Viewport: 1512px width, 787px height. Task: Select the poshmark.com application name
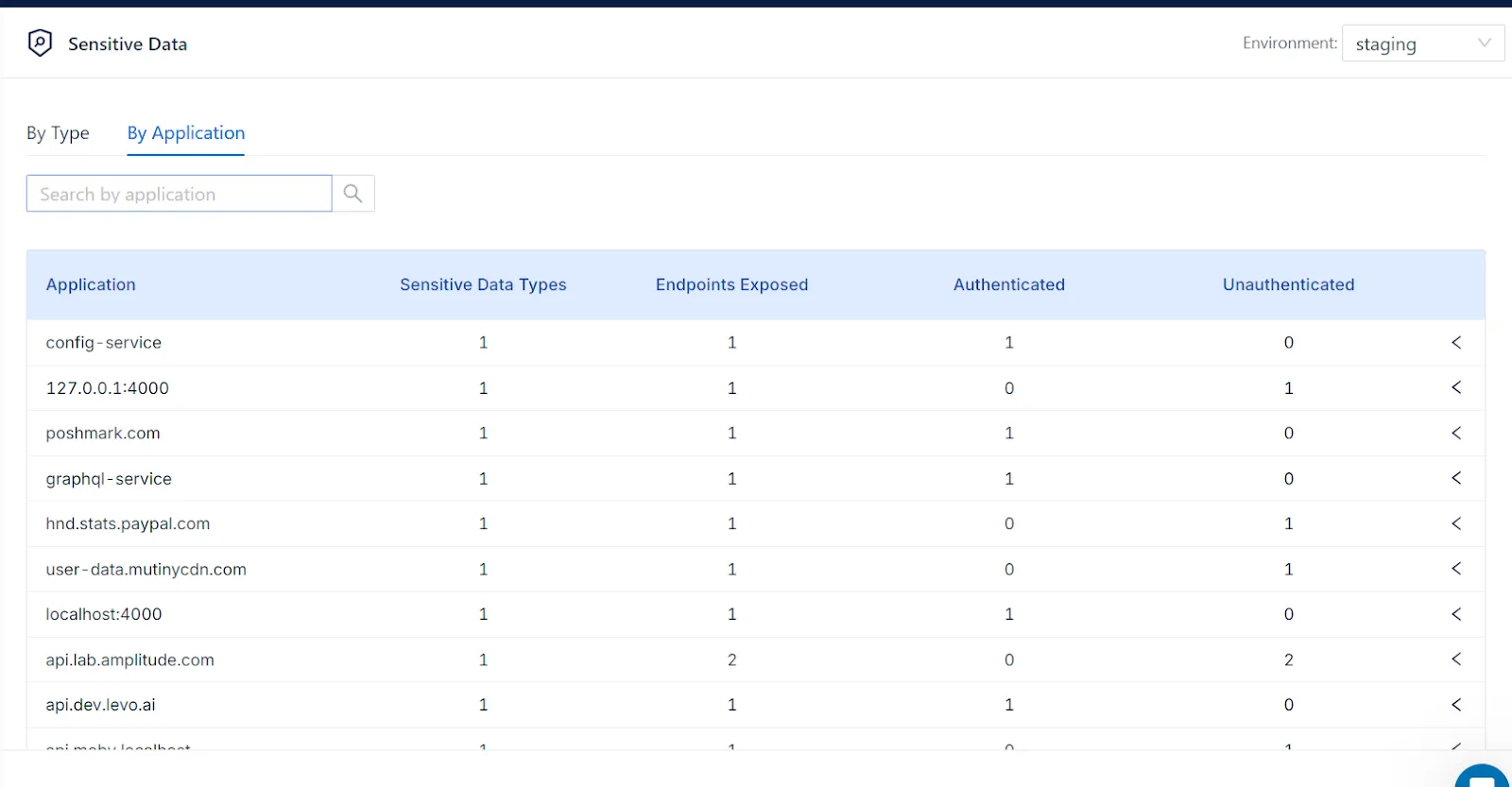103,434
